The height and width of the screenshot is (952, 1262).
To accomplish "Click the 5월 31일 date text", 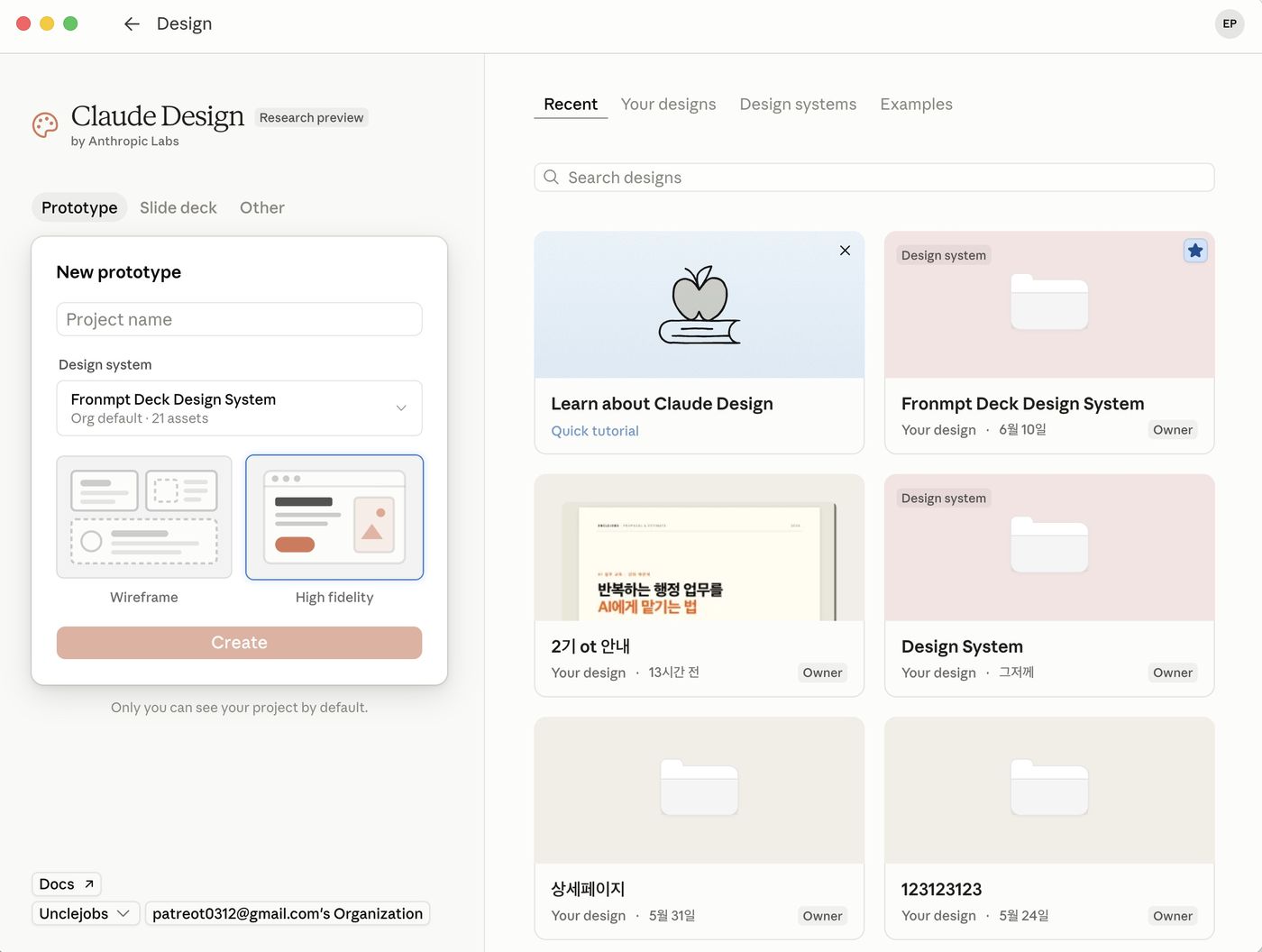I will click(x=672, y=916).
